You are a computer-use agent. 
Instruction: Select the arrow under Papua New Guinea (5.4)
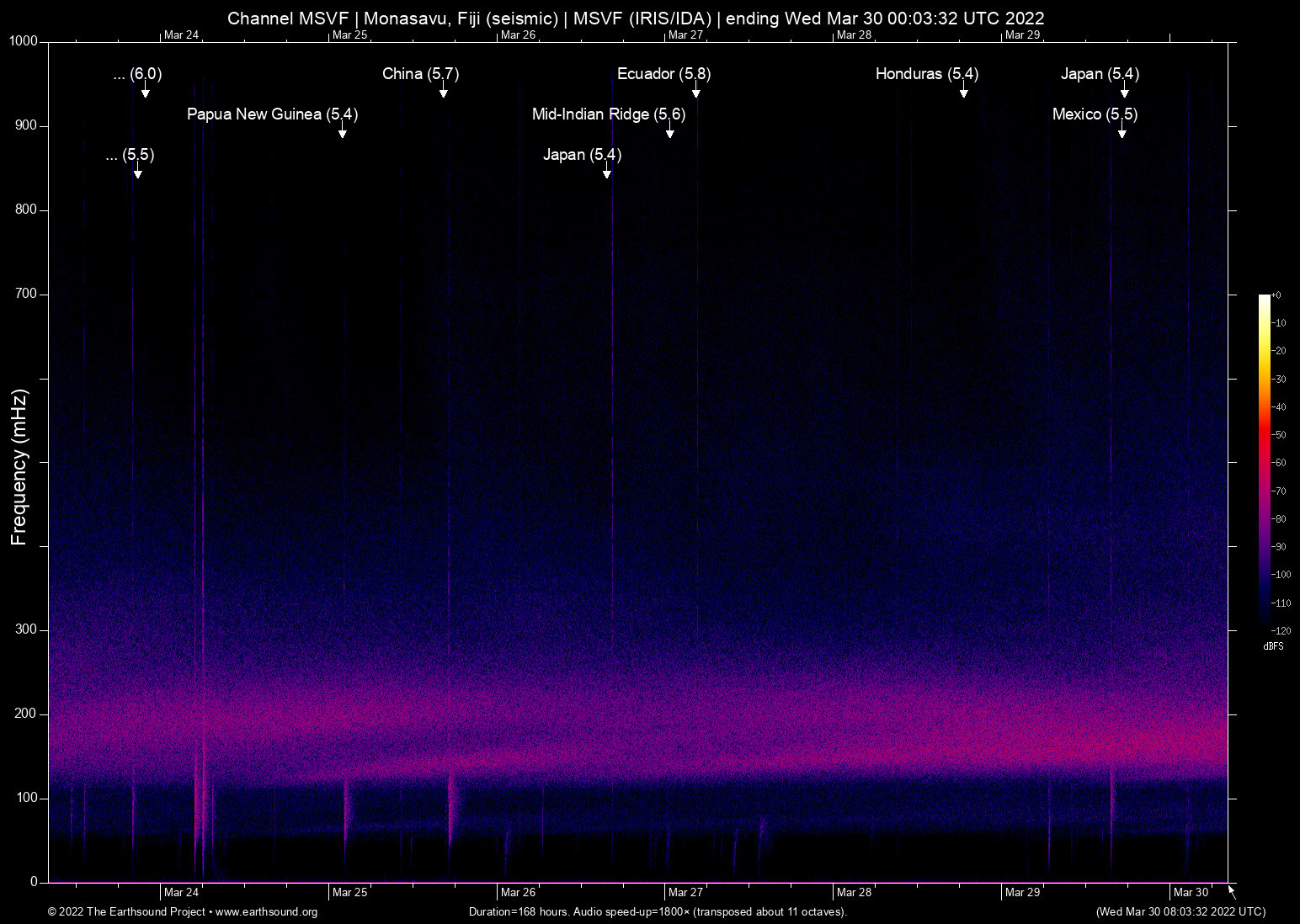tap(342, 131)
